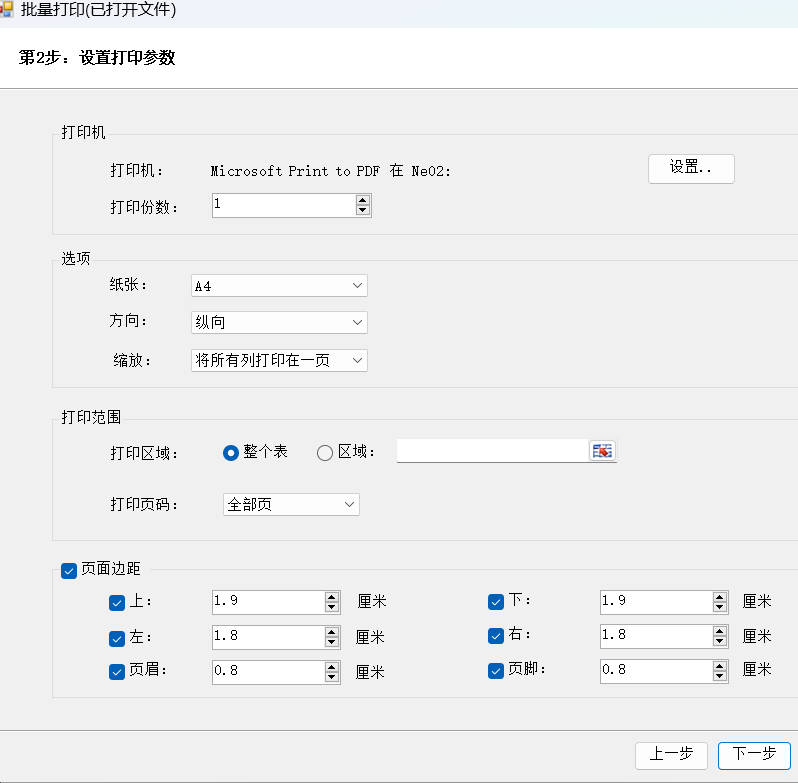
Task: Expand the 打印页码 全部页 dropdown
Action: point(290,505)
